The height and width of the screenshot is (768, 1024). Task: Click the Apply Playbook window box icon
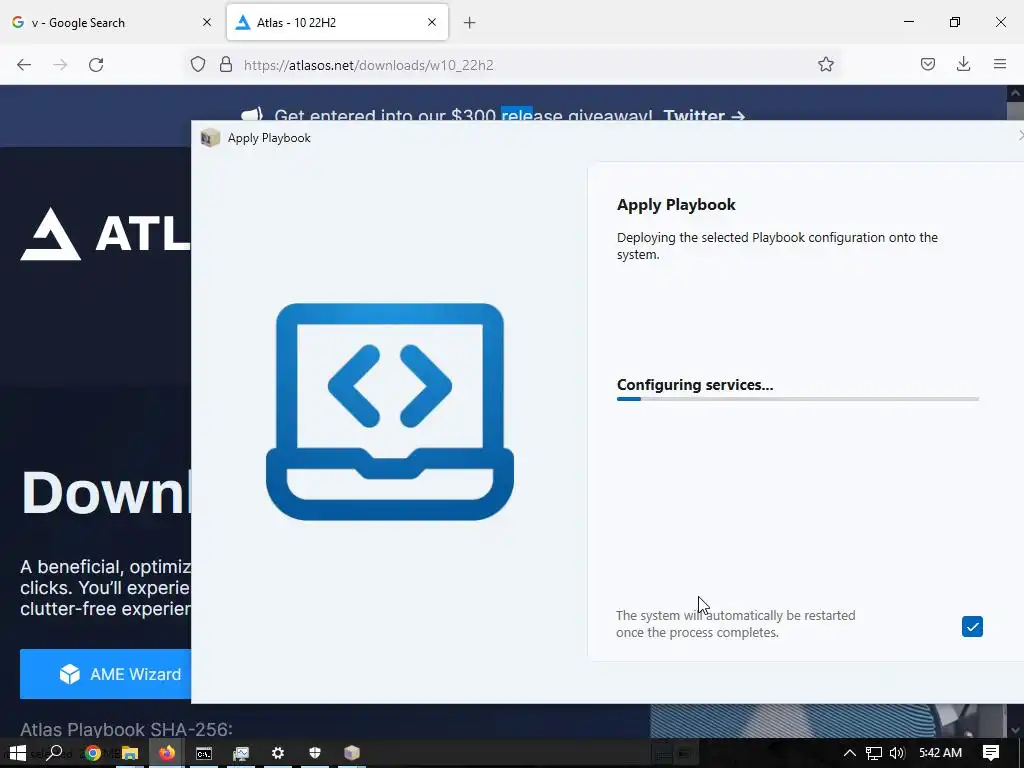tap(210, 138)
